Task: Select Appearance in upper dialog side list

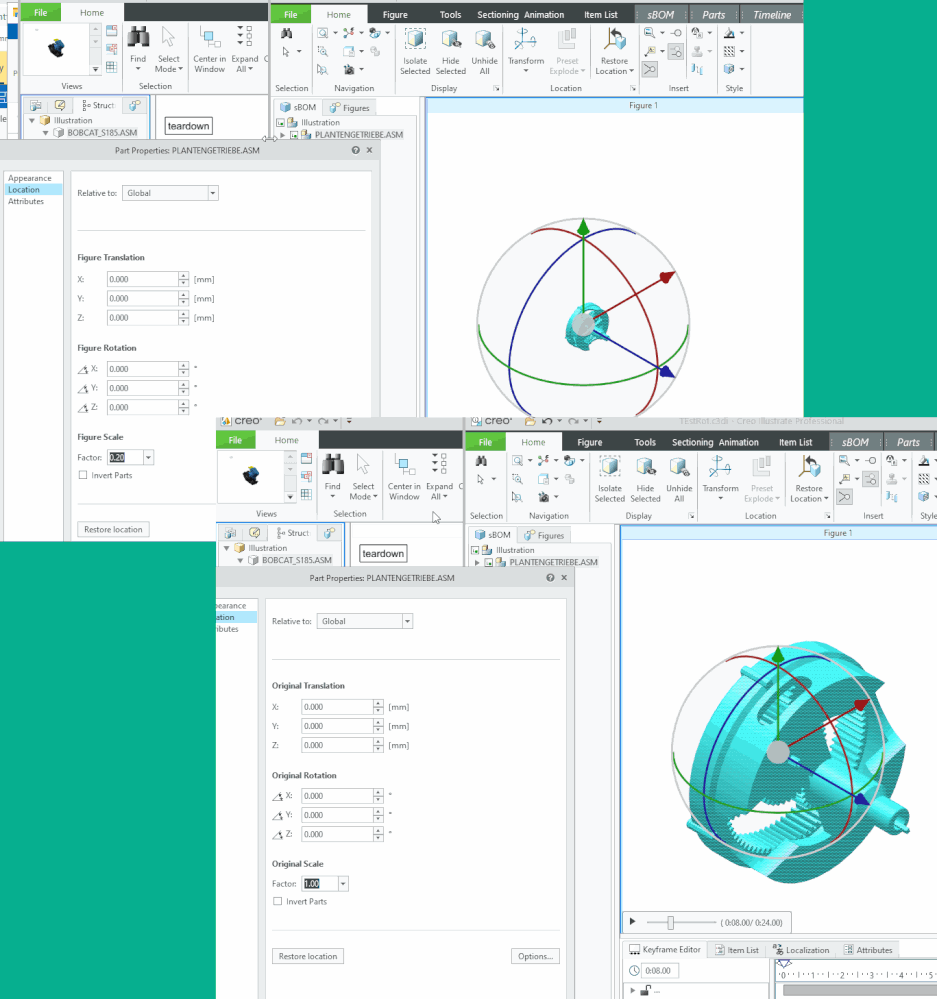Action: (30, 178)
